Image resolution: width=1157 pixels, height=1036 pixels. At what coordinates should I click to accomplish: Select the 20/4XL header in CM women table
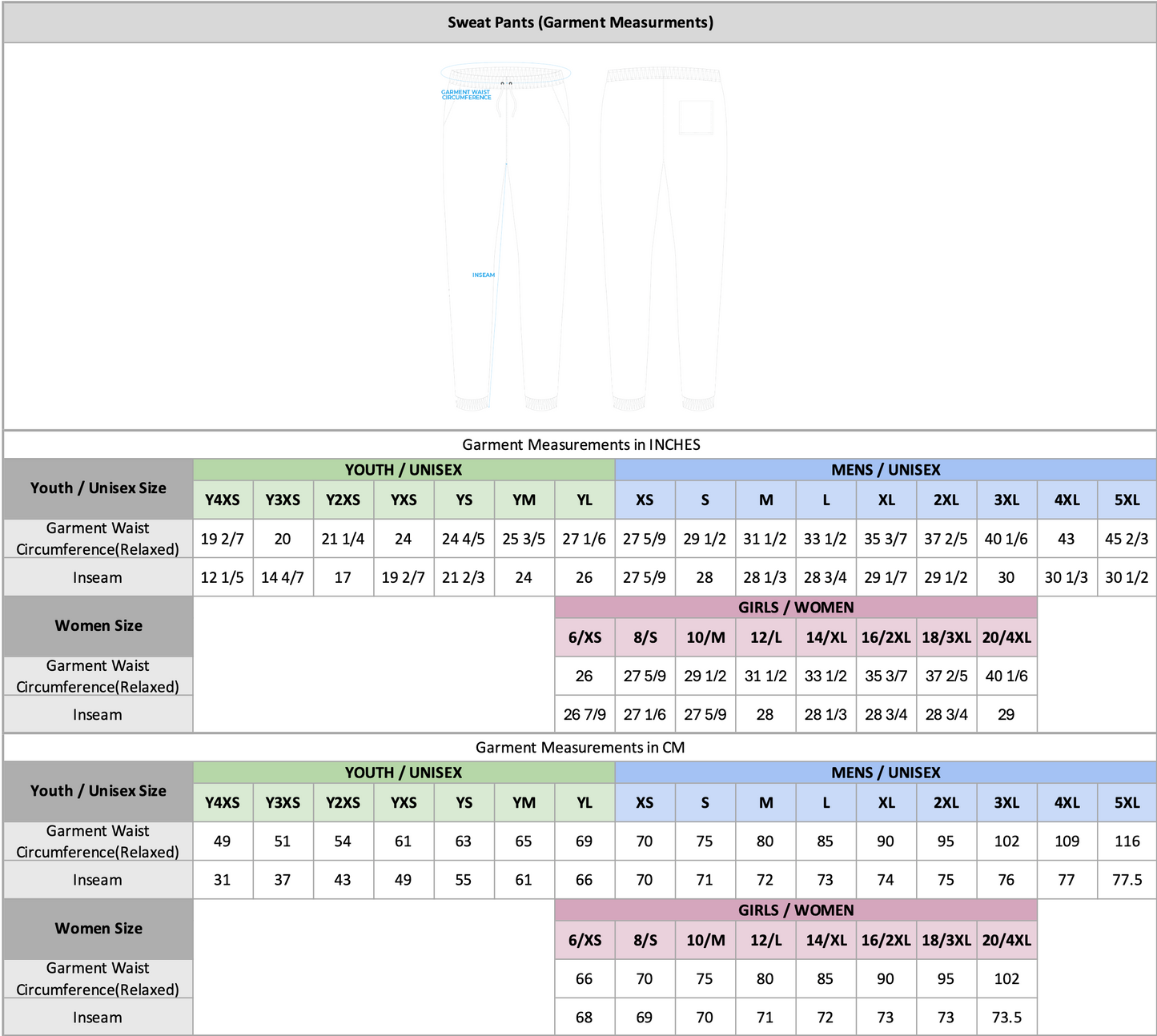click(1006, 940)
